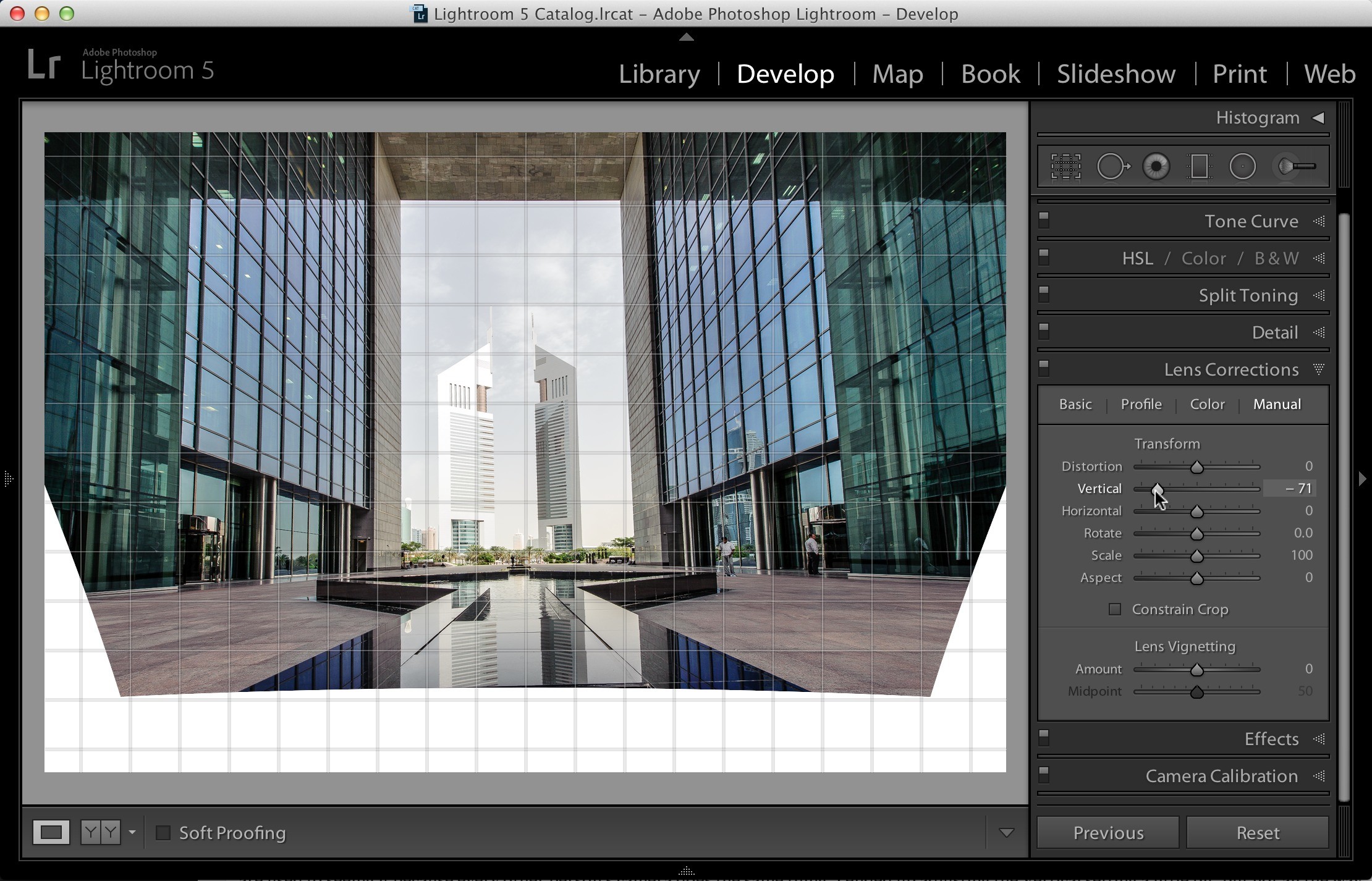Click the Distortion slider handle
Image resolution: width=1372 pixels, height=881 pixels.
point(1197,467)
